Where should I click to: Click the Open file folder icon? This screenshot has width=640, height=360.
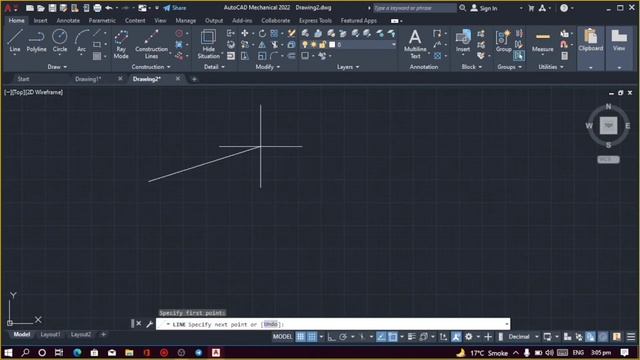point(41,8)
